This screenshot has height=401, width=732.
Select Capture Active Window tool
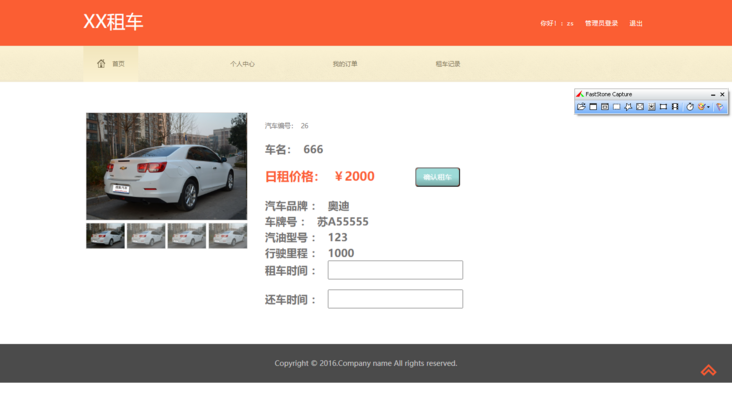[593, 107]
